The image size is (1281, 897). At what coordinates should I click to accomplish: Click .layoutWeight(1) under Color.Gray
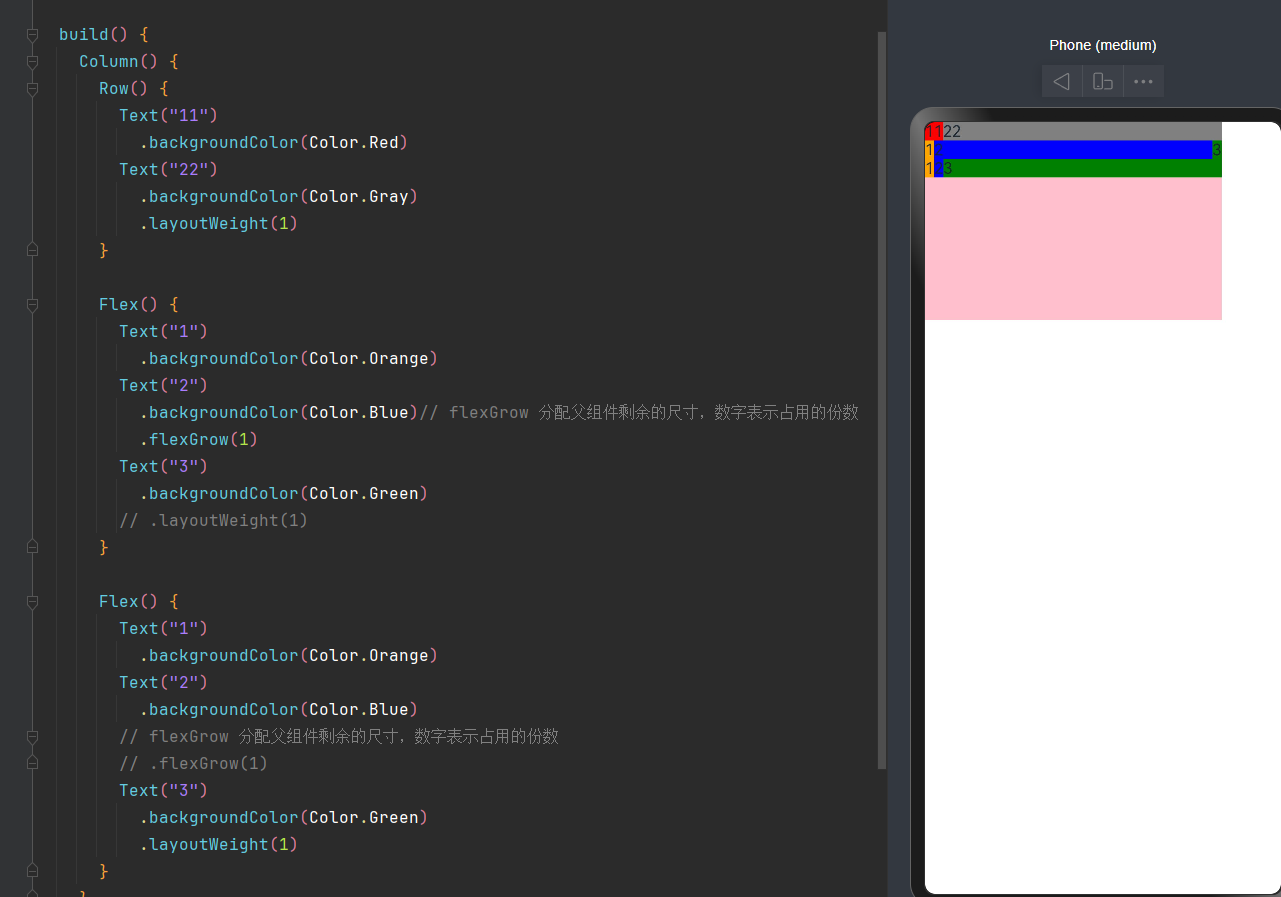point(218,224)
